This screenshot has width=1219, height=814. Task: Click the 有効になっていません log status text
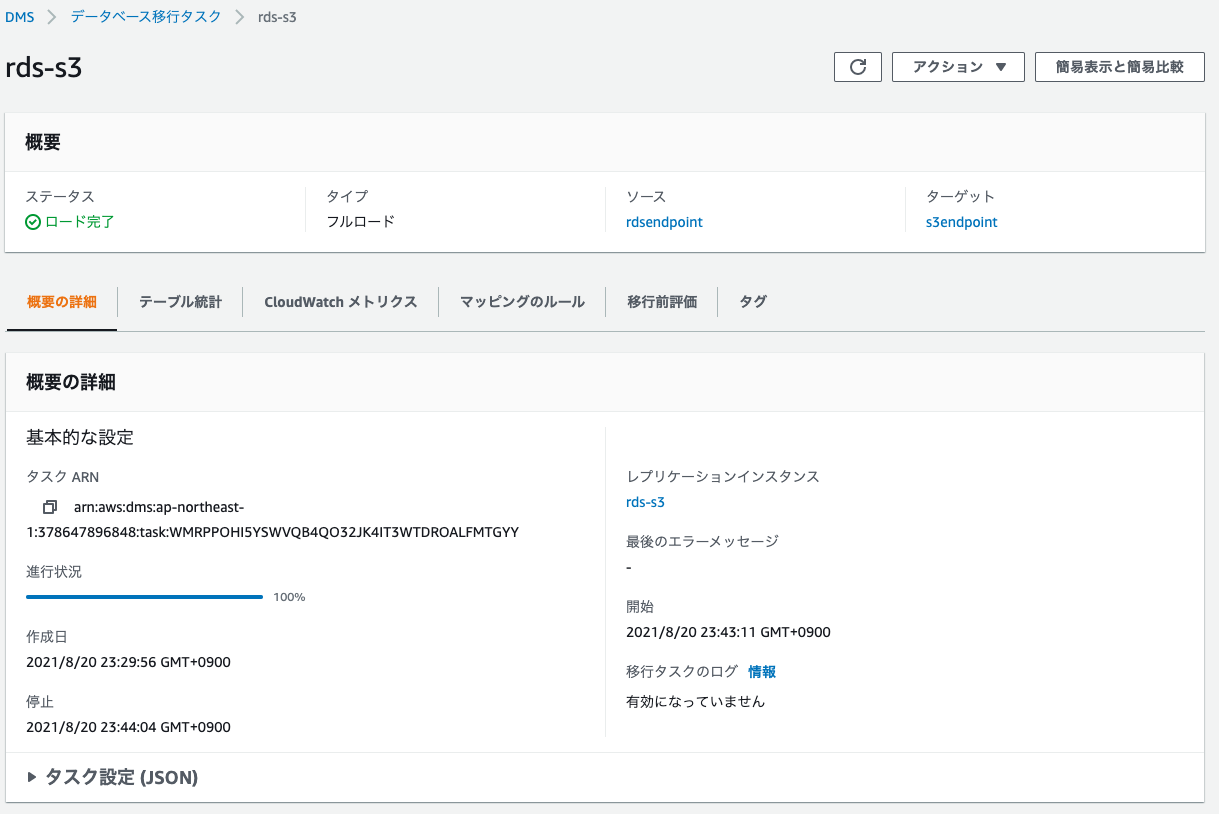pyautogui.click(x=695, y=701)
